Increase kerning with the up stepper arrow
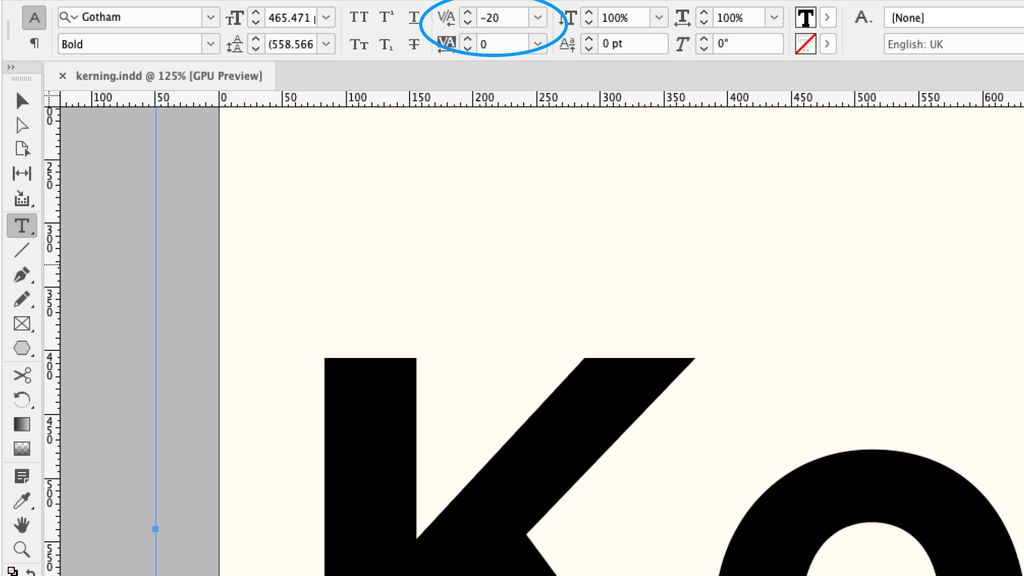The width and height of the screenshot is (1024, 576). [467, 12]
